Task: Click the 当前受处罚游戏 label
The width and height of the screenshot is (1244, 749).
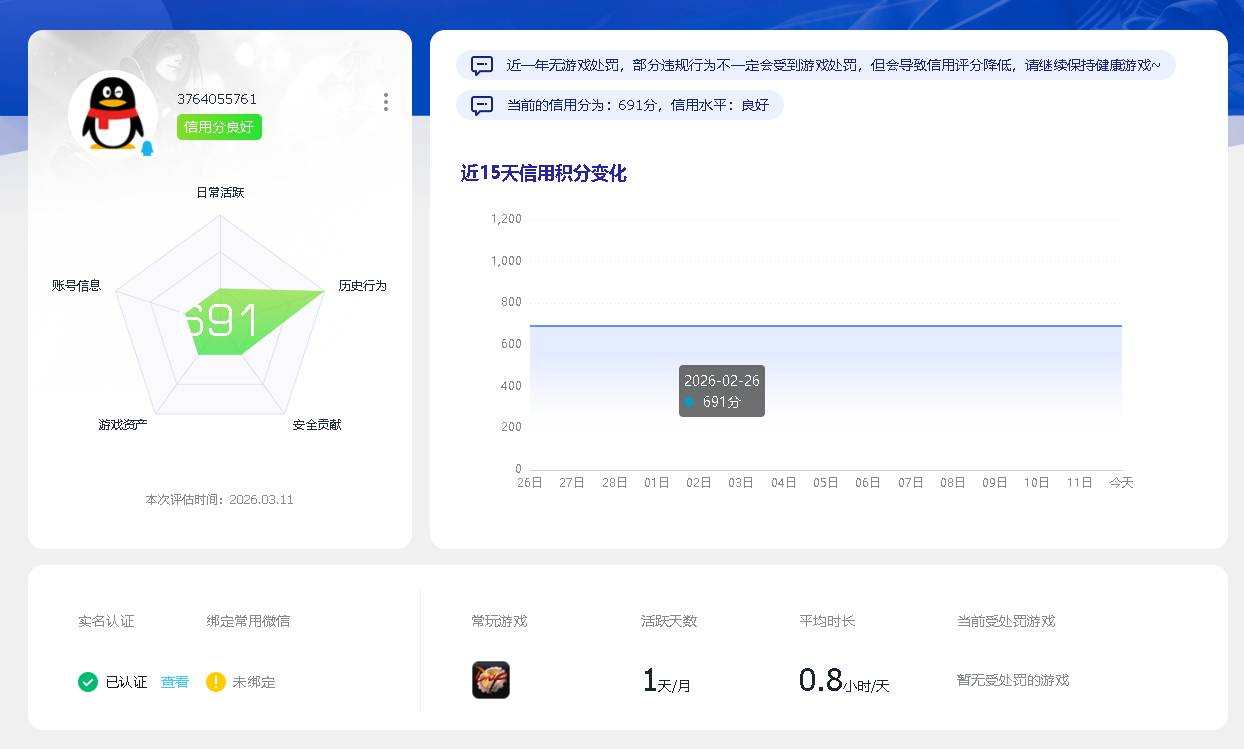Action: [x=1006, y=621]
